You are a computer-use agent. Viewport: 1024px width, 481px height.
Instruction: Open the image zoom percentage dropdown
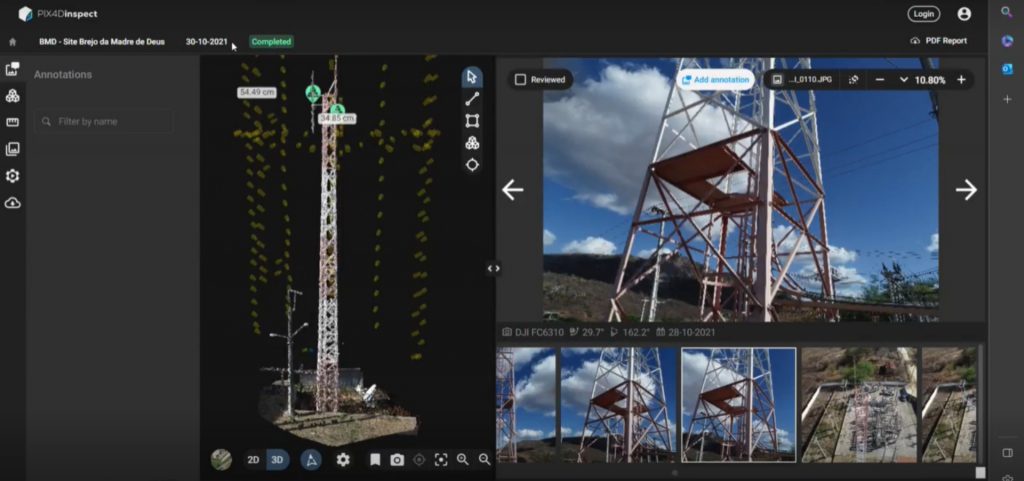(x=904, y=79)
